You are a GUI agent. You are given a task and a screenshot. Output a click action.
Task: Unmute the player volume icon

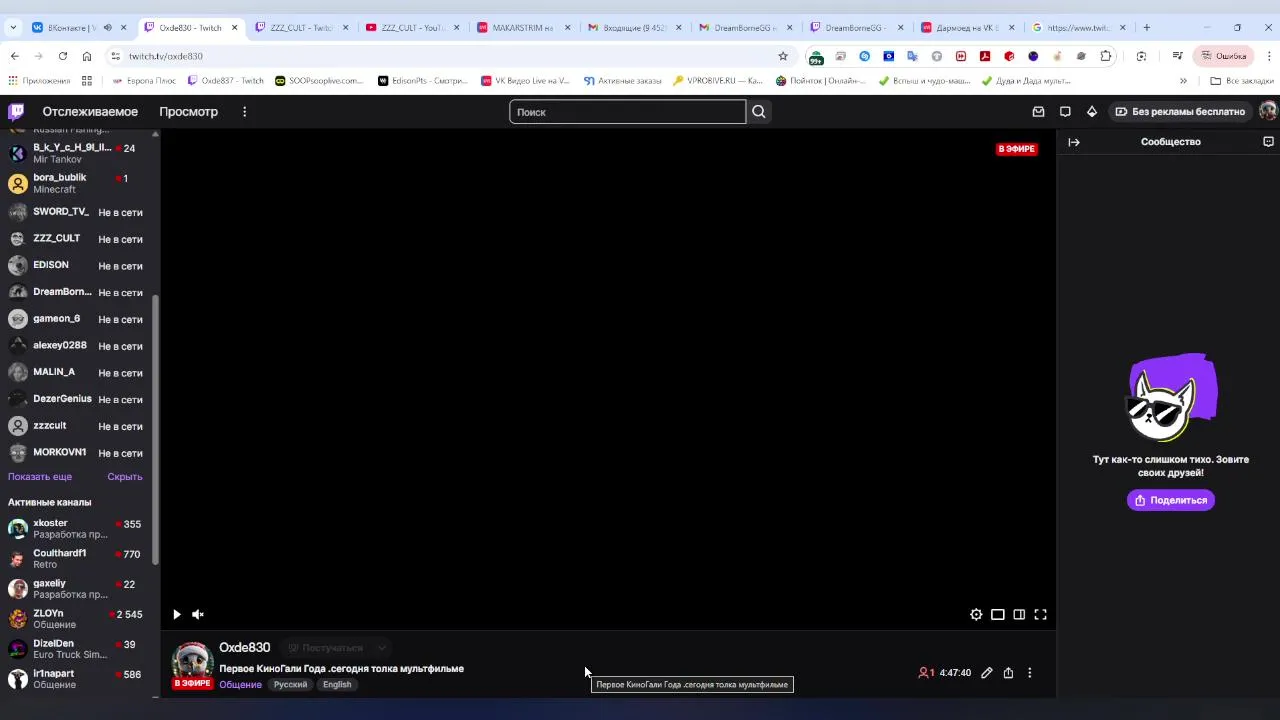click(x=198, y=615)
